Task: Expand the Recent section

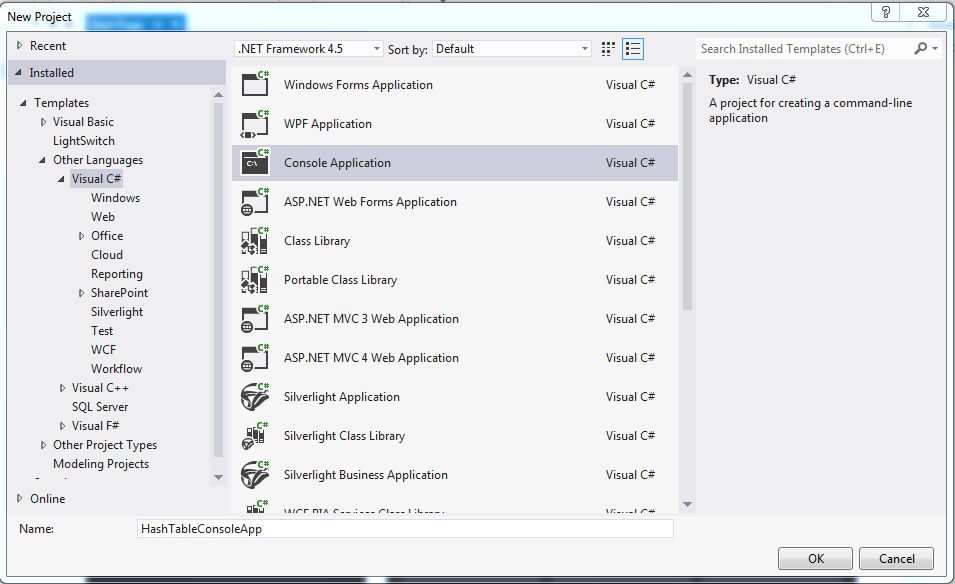Action: pos(19,45)
